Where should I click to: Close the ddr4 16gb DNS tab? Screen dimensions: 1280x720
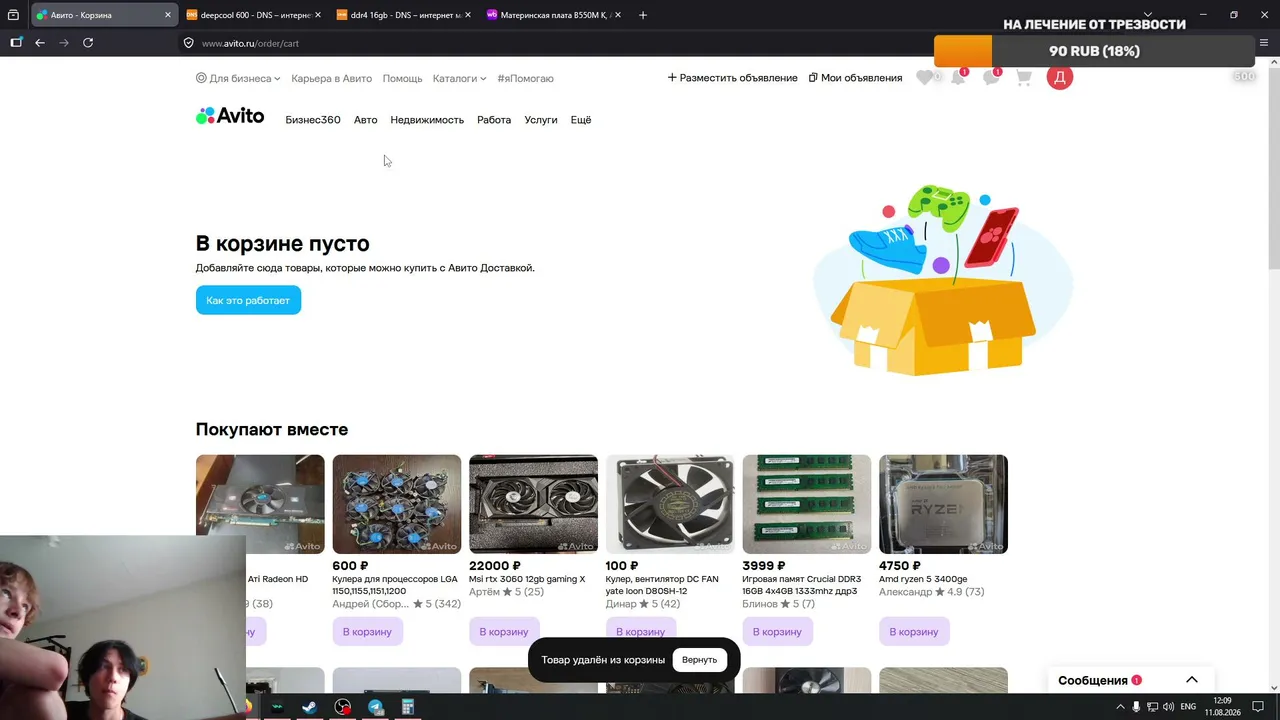pyautogui.click(x=468, y=15)
